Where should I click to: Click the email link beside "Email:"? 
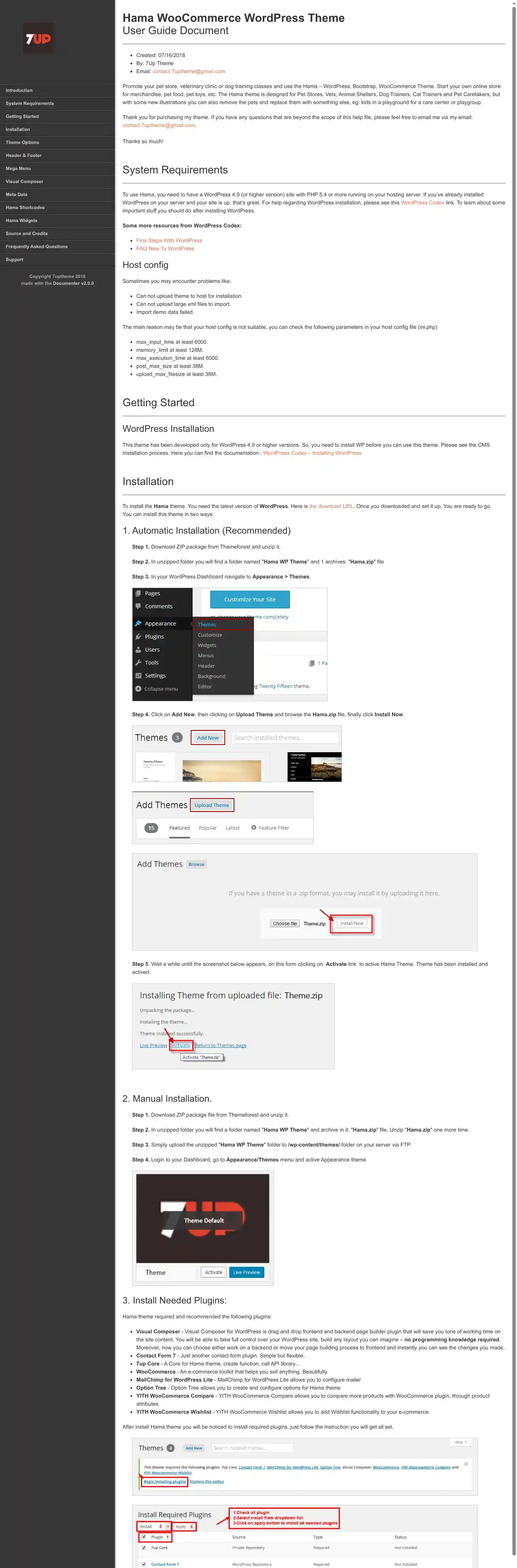189,71
